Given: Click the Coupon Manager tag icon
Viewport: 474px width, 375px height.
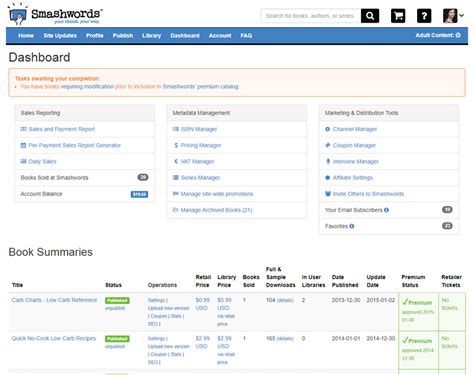Looking at the screenshot, I should (x=328, y=145).
